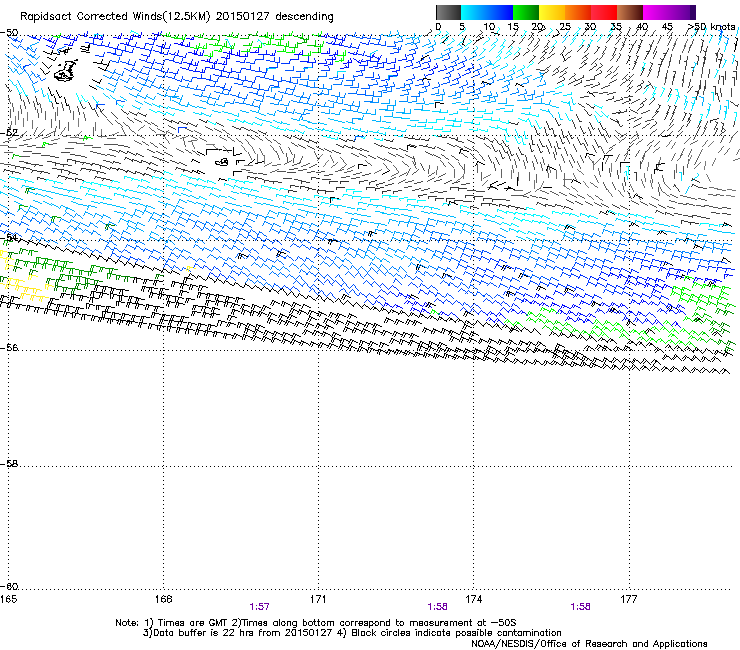Pick the green 15–20 knots legend swatch
The image size is (740, 650).
pos(526,12)
